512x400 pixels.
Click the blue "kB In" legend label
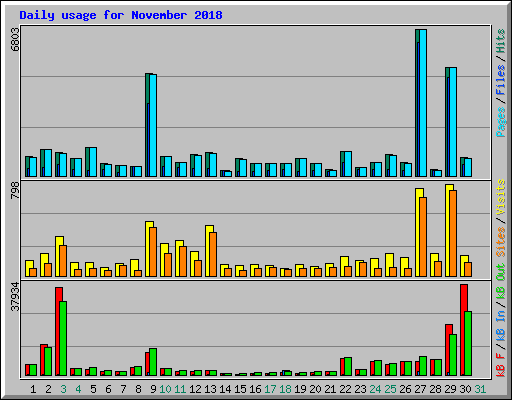[501, 326]
